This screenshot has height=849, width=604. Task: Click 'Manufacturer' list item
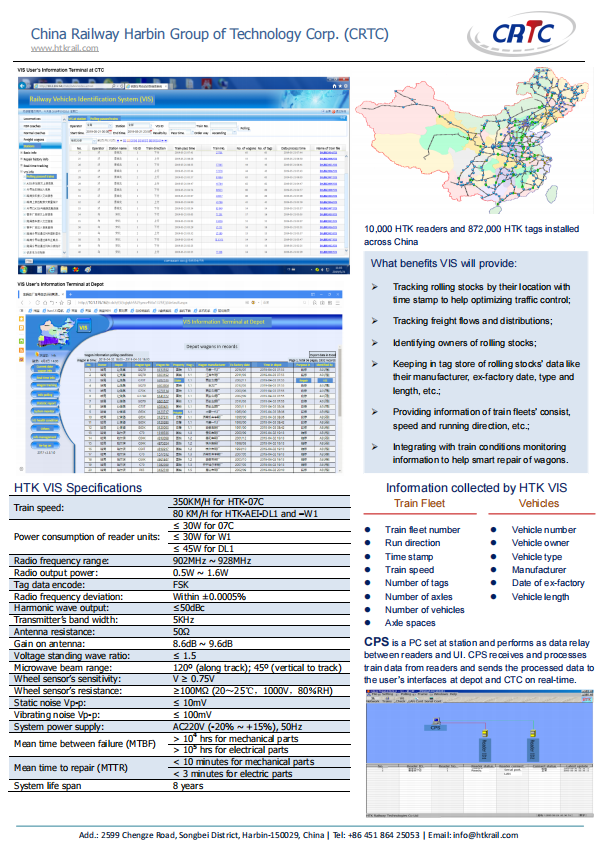tap(539, 570)
